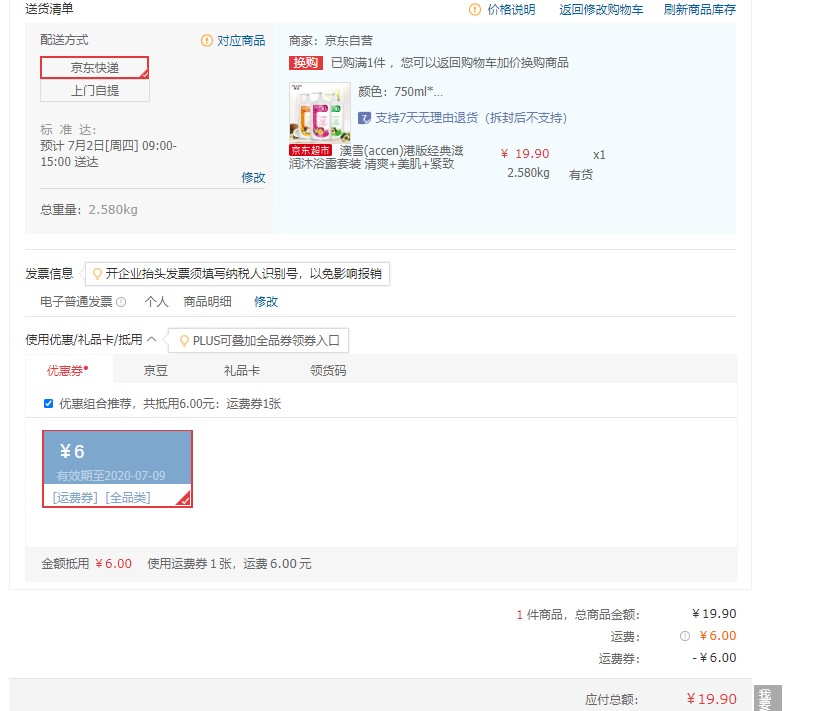814x711 pixels.
Task: Select 京东快递 delivery method
Action: tap(94, 67)
